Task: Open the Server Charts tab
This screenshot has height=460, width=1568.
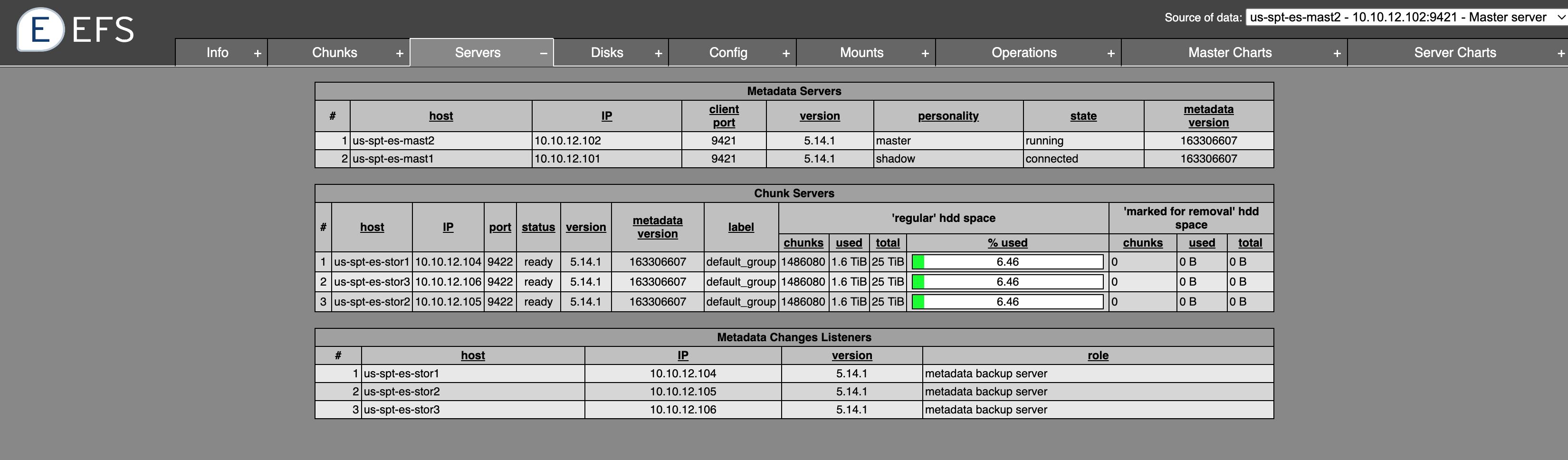Action: (x=1455, y=53)
